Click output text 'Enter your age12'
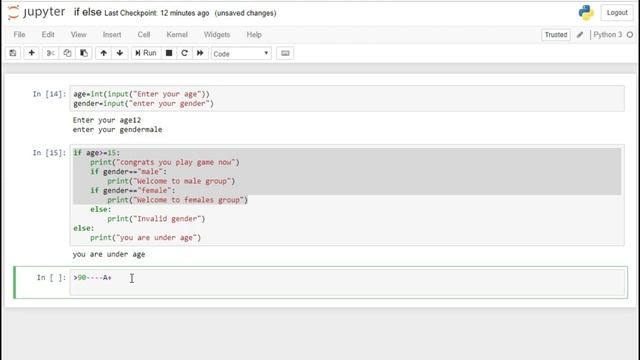The image size is (640, 360). 107,120
